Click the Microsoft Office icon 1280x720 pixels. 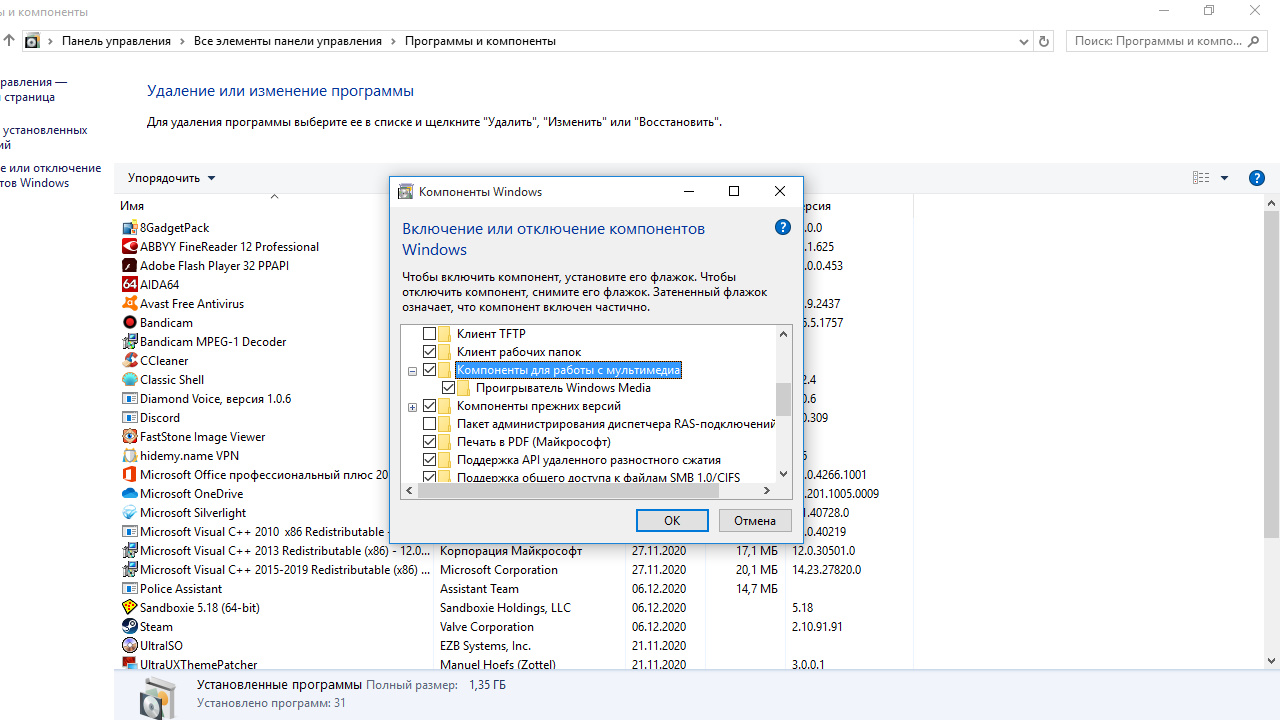(129, 474)
